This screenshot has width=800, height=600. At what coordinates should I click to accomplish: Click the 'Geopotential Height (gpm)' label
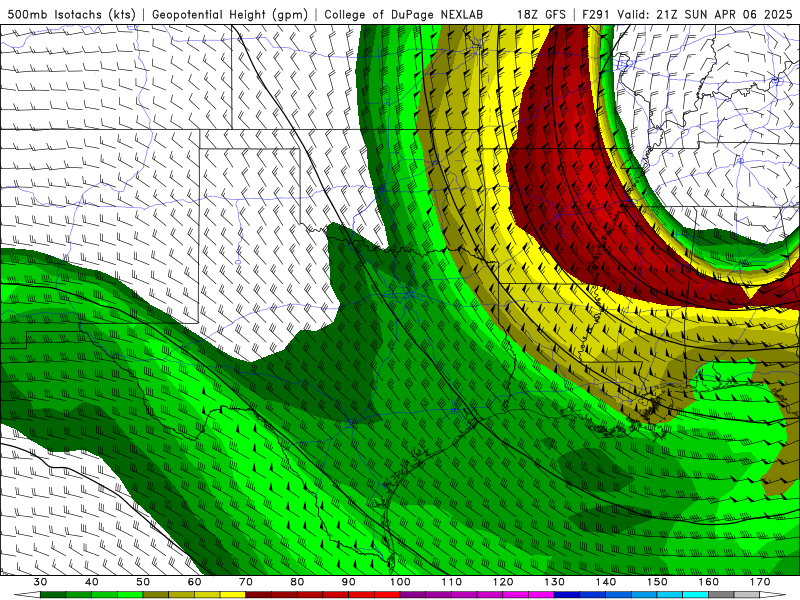pos(230,15)
